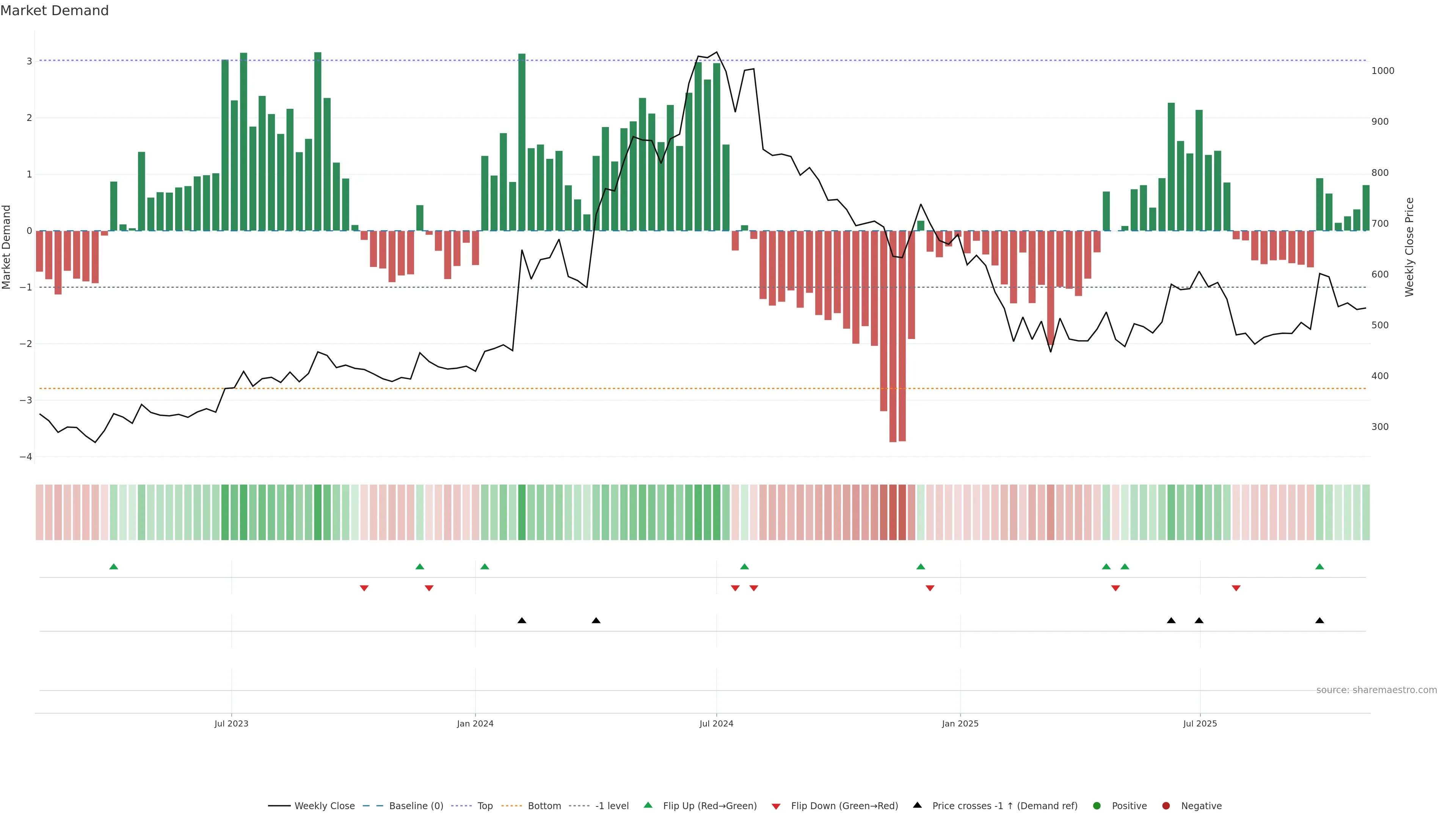This screenshot has width=1456, height=819.
Task: Click the green triangle icon in the legend
Action: [648, 805]
